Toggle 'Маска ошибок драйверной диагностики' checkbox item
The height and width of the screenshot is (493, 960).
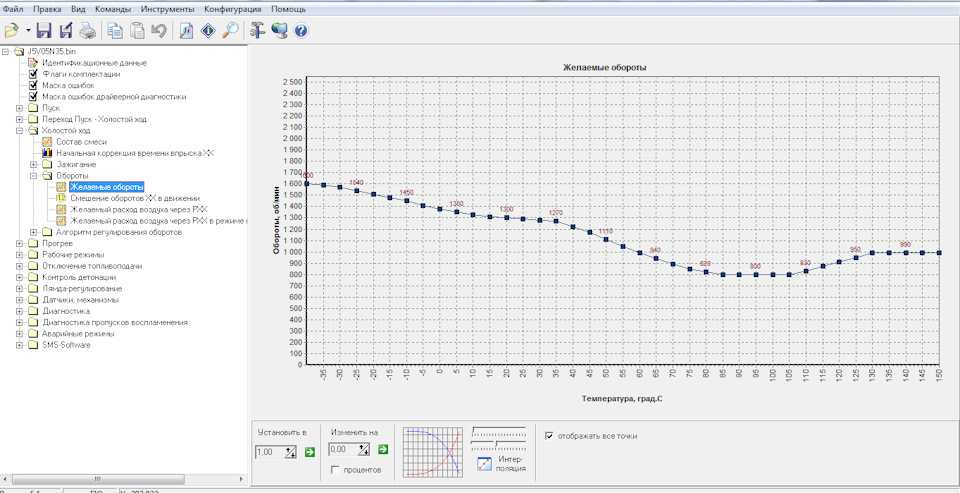[34, 97]
